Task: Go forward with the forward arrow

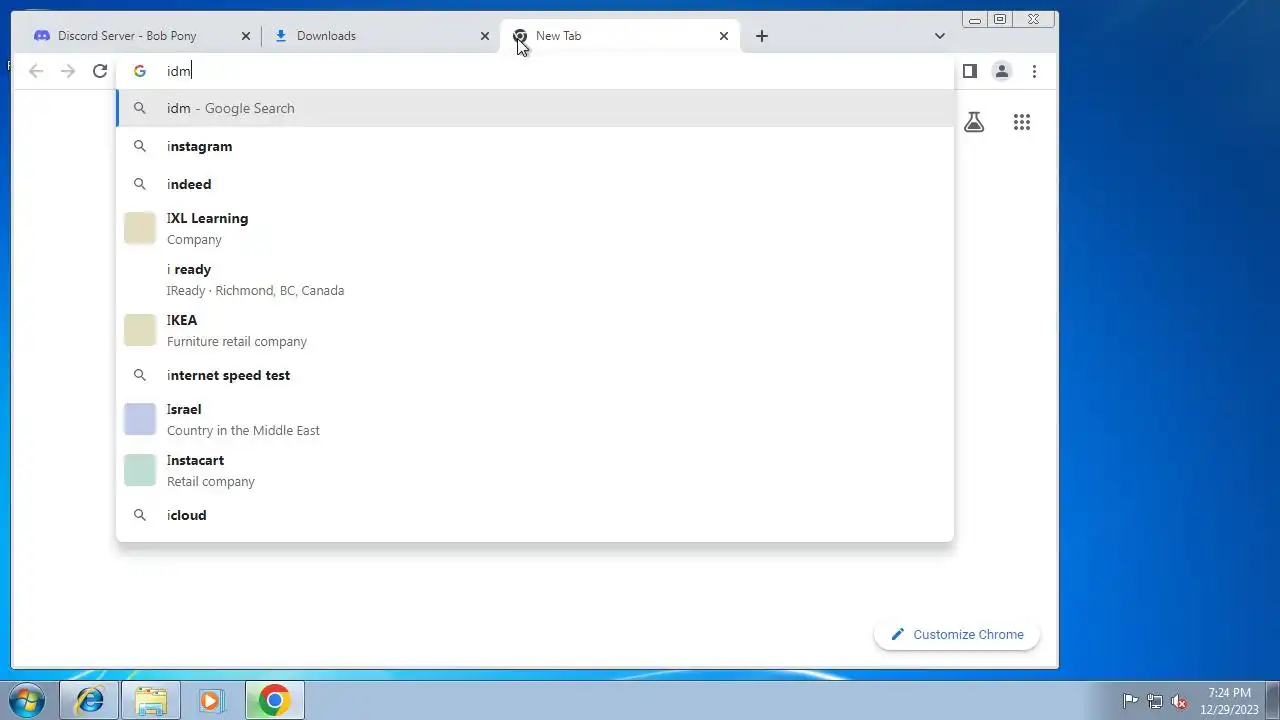Action: (68, 71)
